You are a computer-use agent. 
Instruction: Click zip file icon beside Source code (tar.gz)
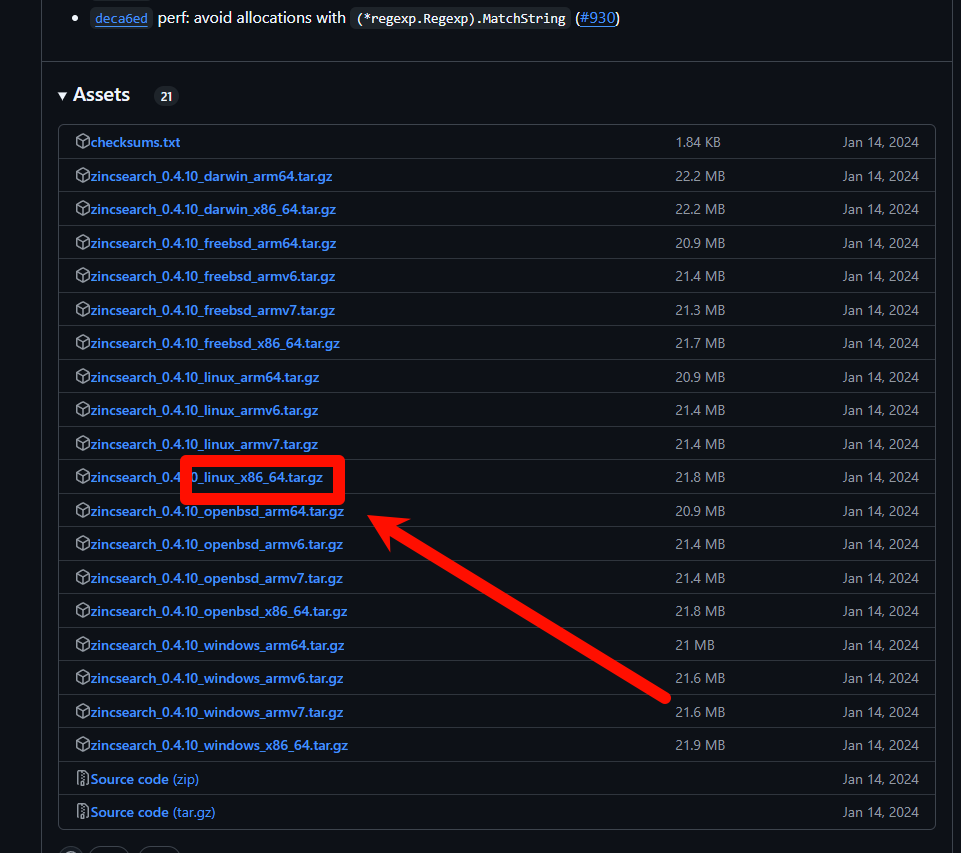(83, 812)
